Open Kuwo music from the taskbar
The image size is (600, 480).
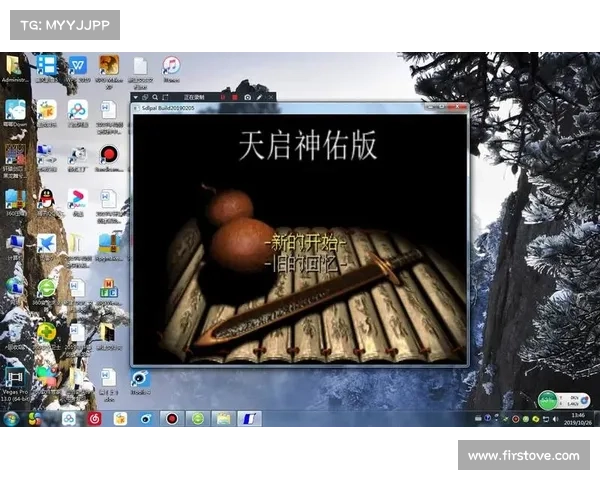[120, 419]
